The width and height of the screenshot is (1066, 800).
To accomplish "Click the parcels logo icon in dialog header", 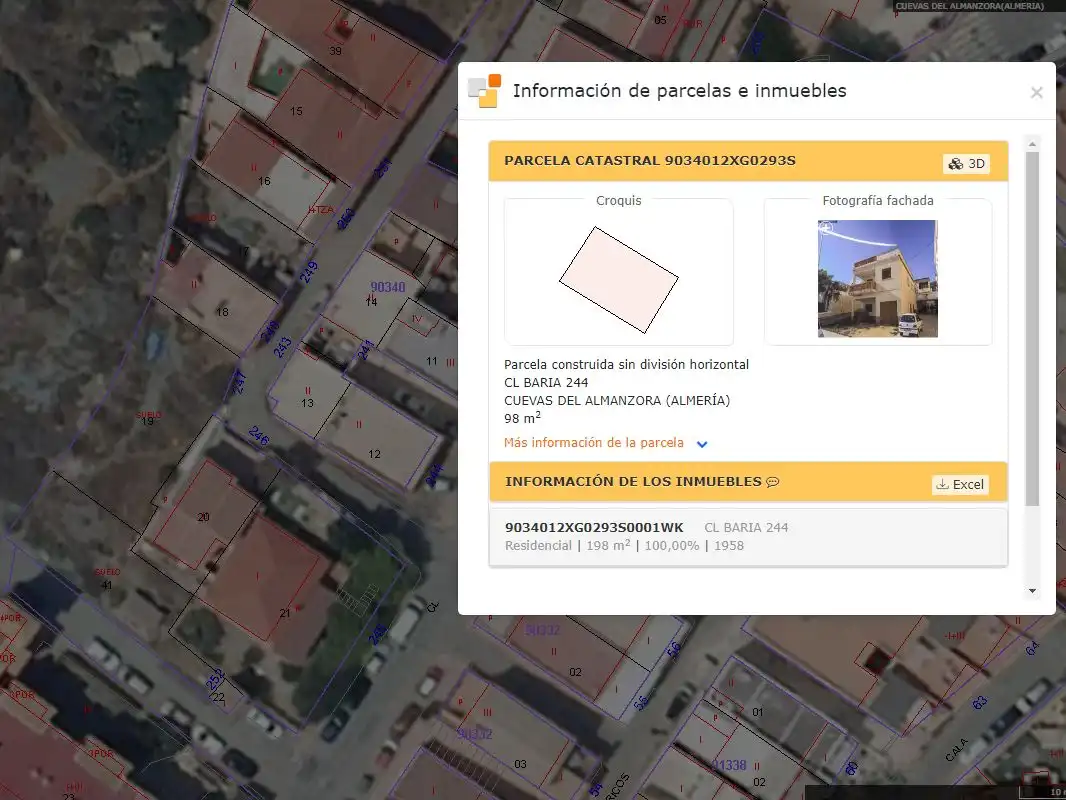I will [485, 91].
